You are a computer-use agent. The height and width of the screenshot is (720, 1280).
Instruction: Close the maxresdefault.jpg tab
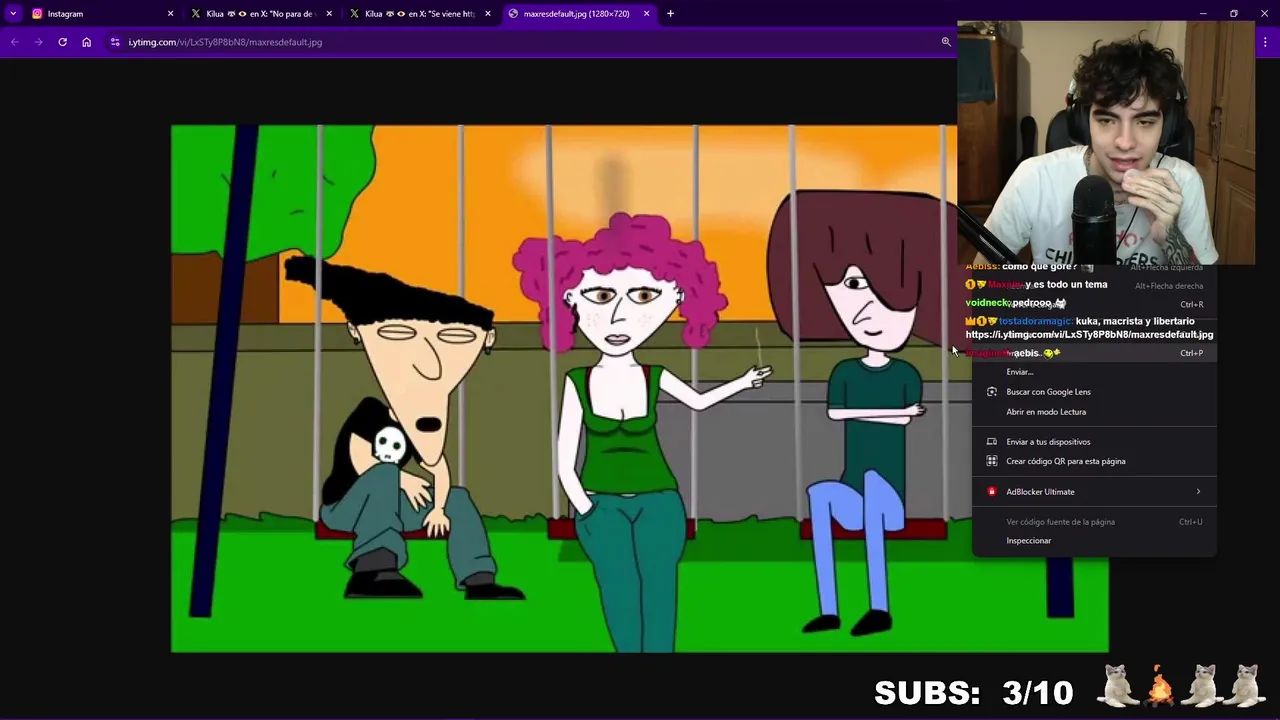click(x=646, y=14)
